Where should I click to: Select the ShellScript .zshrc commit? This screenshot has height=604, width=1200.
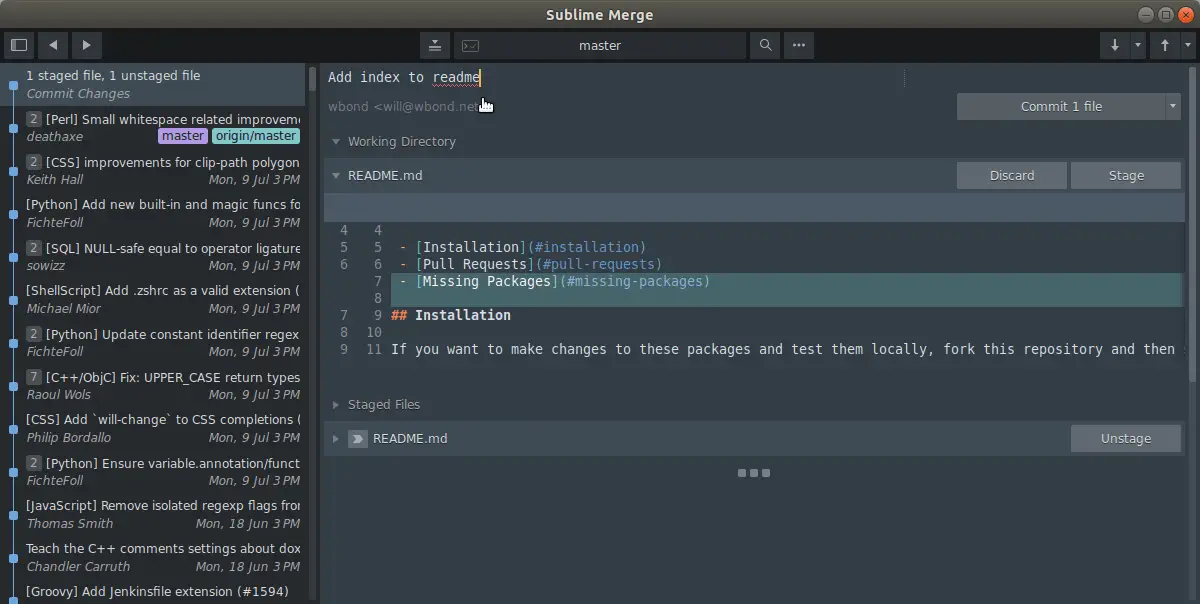[154, 300]
